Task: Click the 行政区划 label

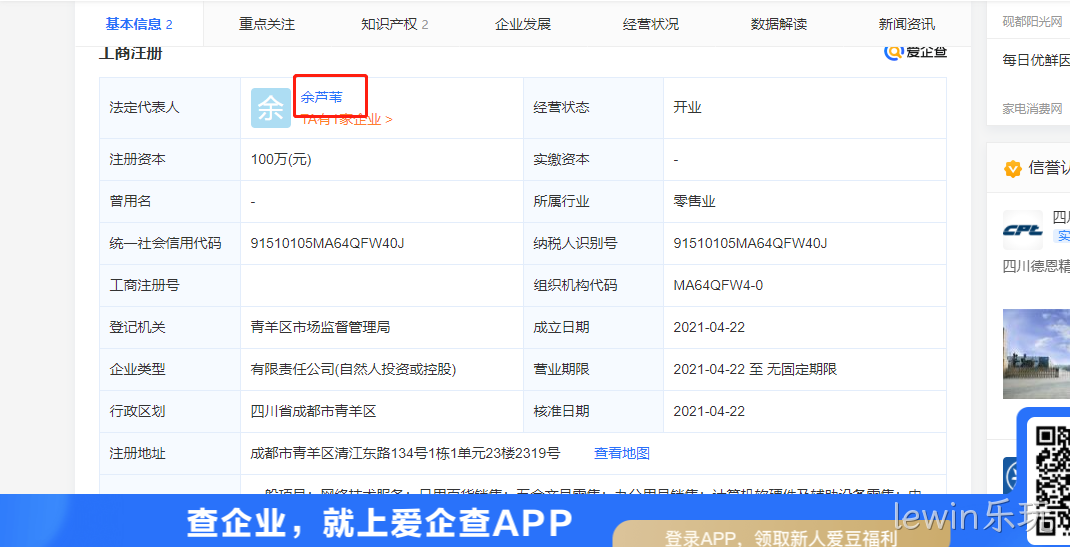Action: click(137, 411)
